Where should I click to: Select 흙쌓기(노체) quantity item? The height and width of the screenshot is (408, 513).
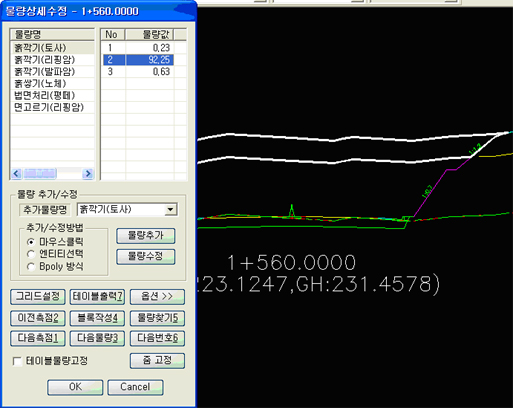coord(52,84)
